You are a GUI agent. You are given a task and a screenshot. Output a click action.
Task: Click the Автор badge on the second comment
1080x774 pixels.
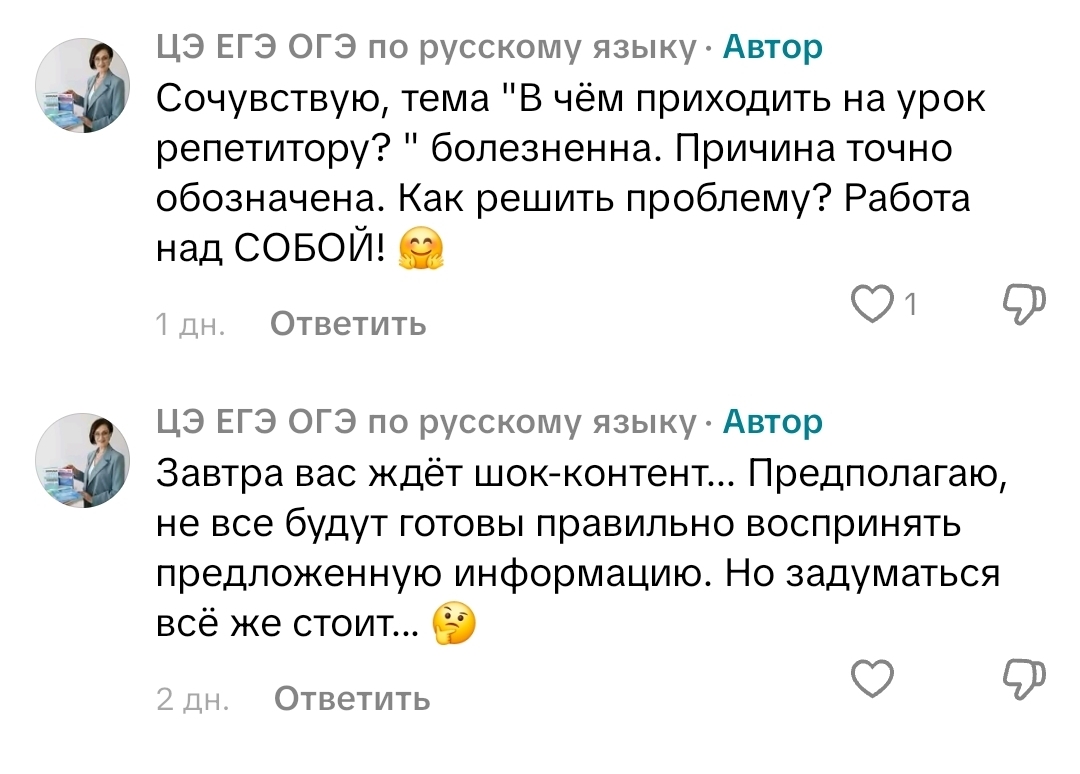click(x=772, y=422)
